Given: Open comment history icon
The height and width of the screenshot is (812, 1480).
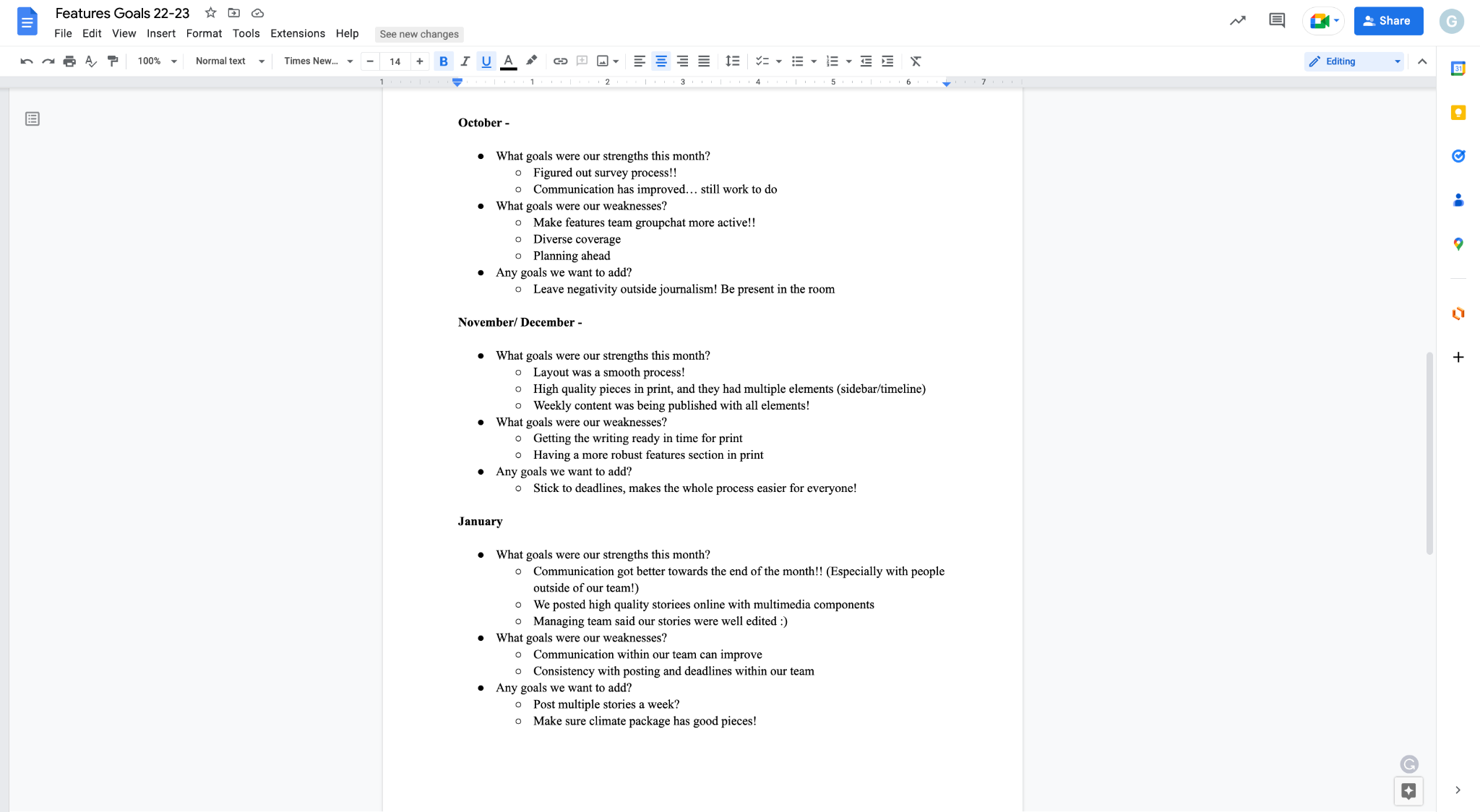Looking at the screenshot, I should tap(1277, 21).
